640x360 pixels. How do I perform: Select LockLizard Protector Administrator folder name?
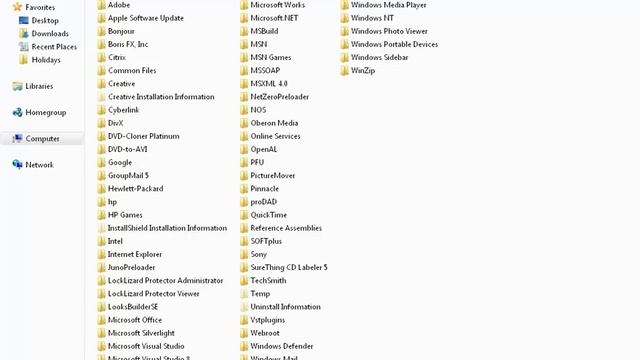coord(165,280)
